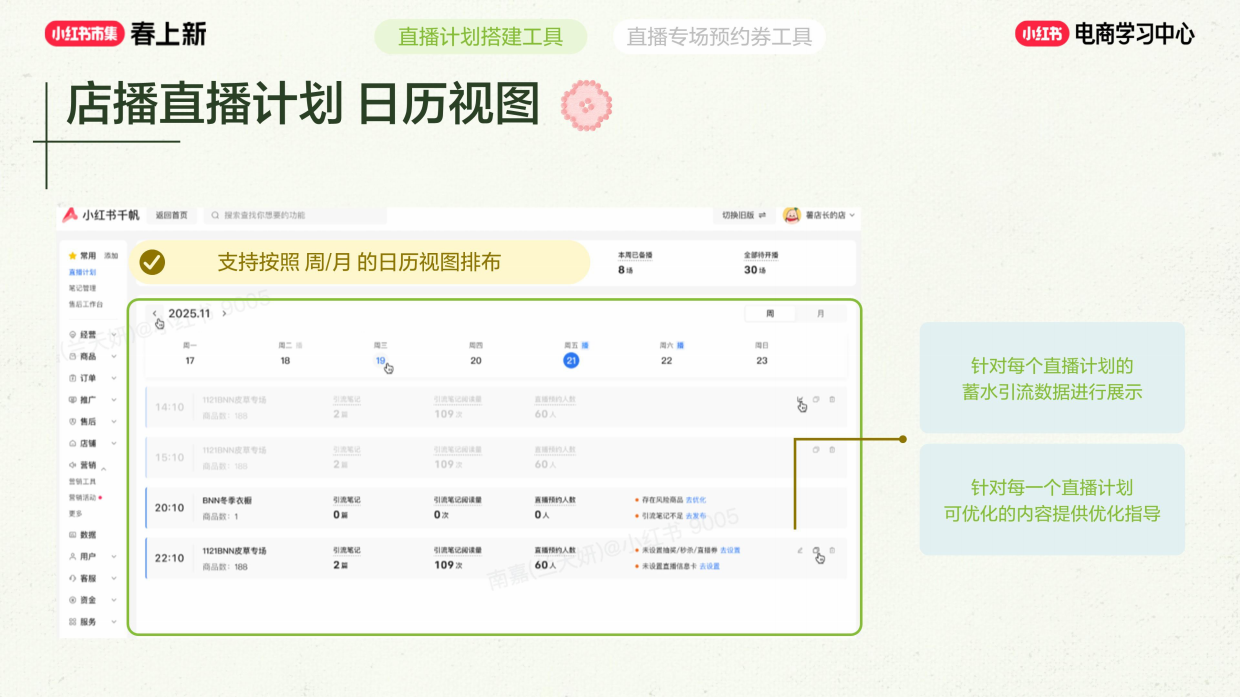Select the copy icon beside the 14:10 plan
This screenshot has height=697, width=1240.
pos(815,399)
